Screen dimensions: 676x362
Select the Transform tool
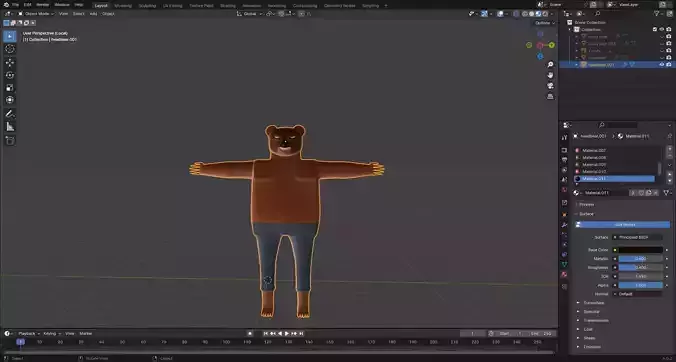[9, 100]
